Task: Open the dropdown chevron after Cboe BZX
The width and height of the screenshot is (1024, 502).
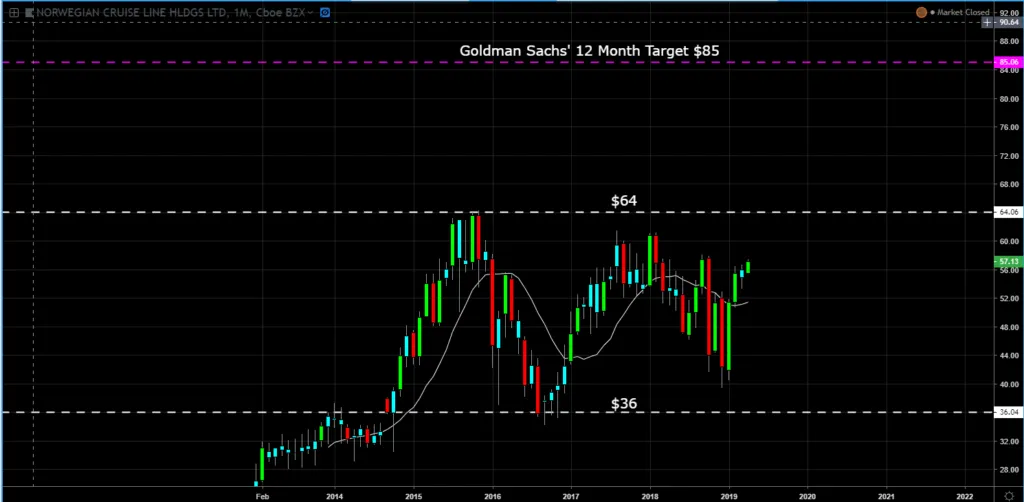Action: [x=310, y=12]
